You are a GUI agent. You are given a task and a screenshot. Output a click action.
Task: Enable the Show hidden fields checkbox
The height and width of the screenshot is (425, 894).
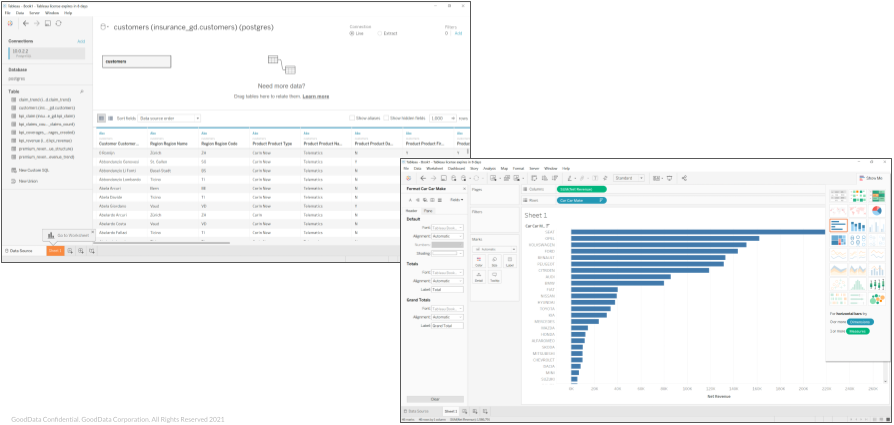(x=386, y=118)
